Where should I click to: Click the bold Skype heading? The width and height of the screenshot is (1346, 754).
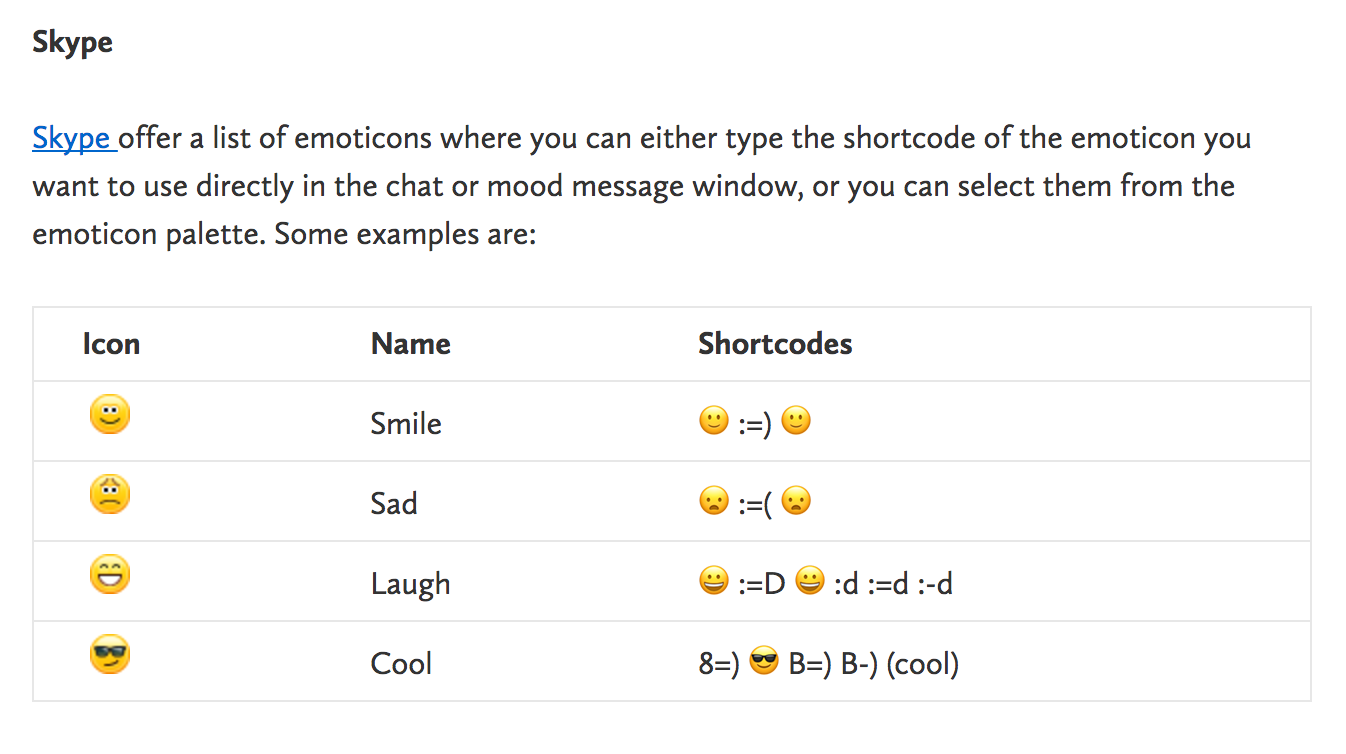coord(72,43)
